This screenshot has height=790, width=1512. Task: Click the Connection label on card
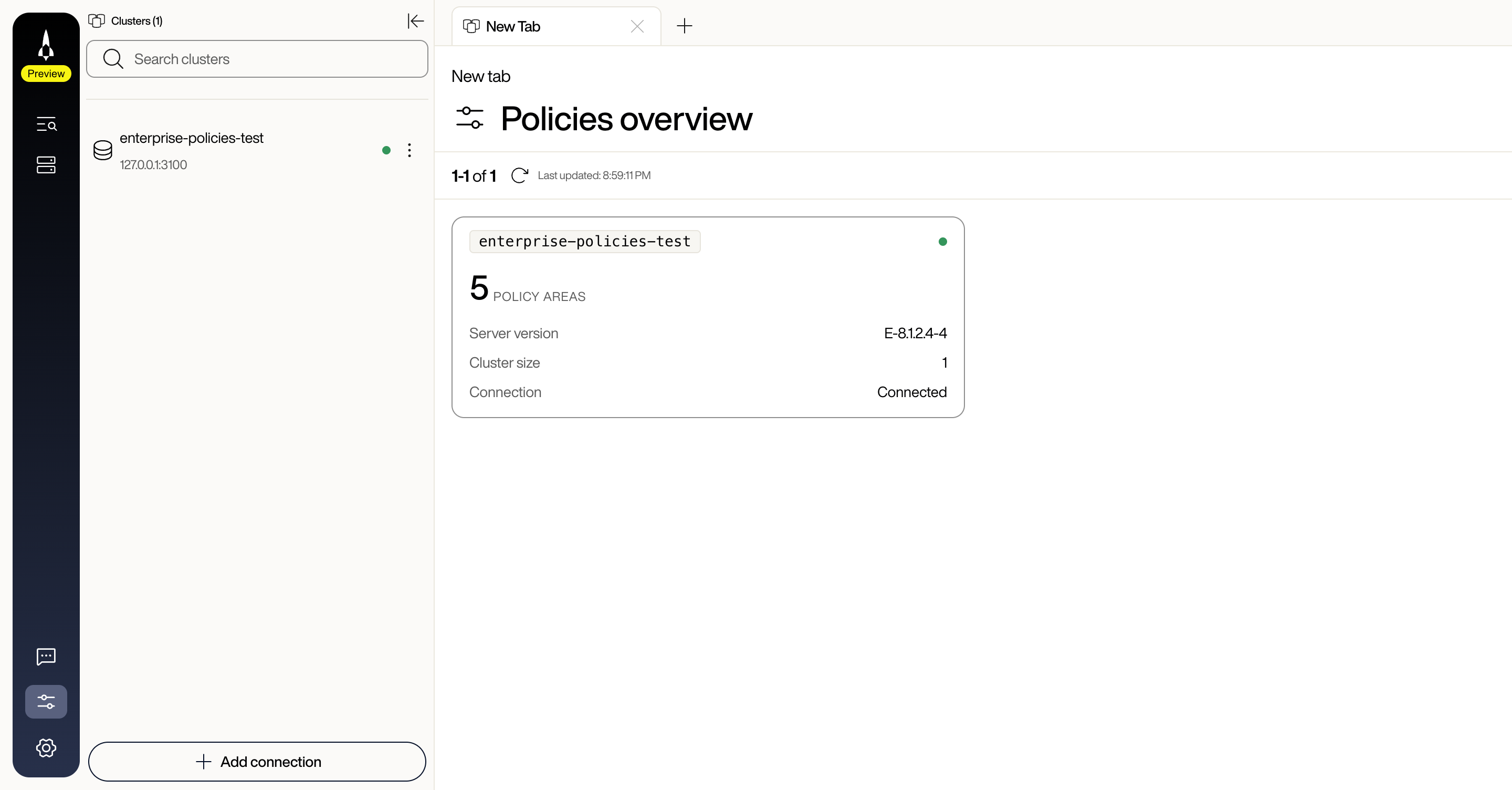pos(505,392)
